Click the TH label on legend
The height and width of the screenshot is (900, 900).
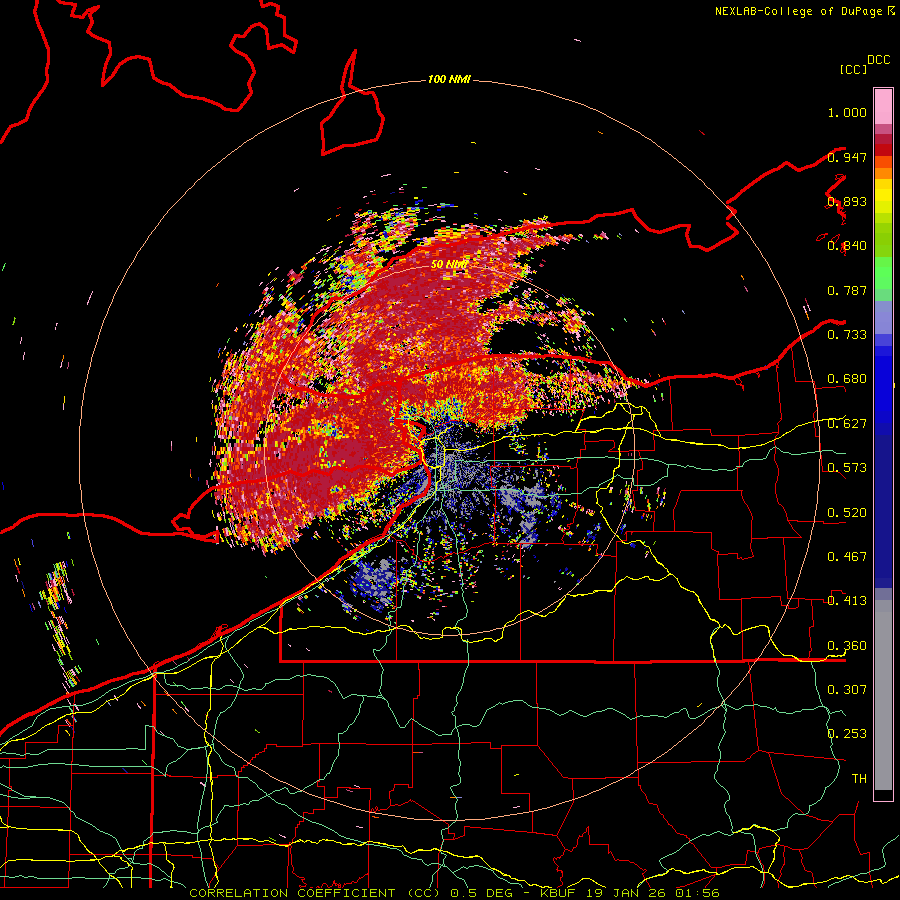[x=859, y=778]
